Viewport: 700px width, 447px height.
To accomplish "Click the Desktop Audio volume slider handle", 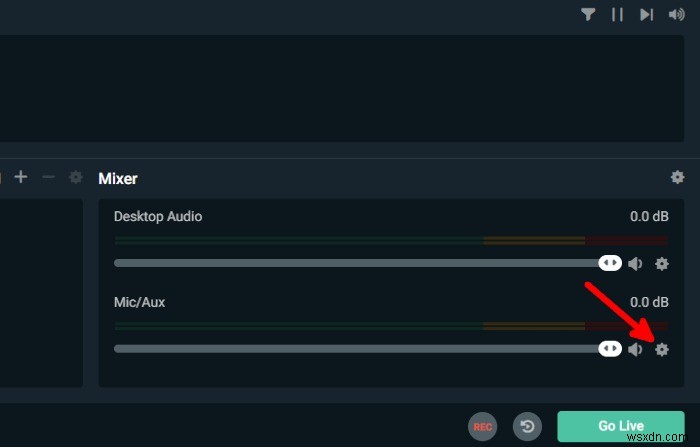I will click(x=609, y=263).
